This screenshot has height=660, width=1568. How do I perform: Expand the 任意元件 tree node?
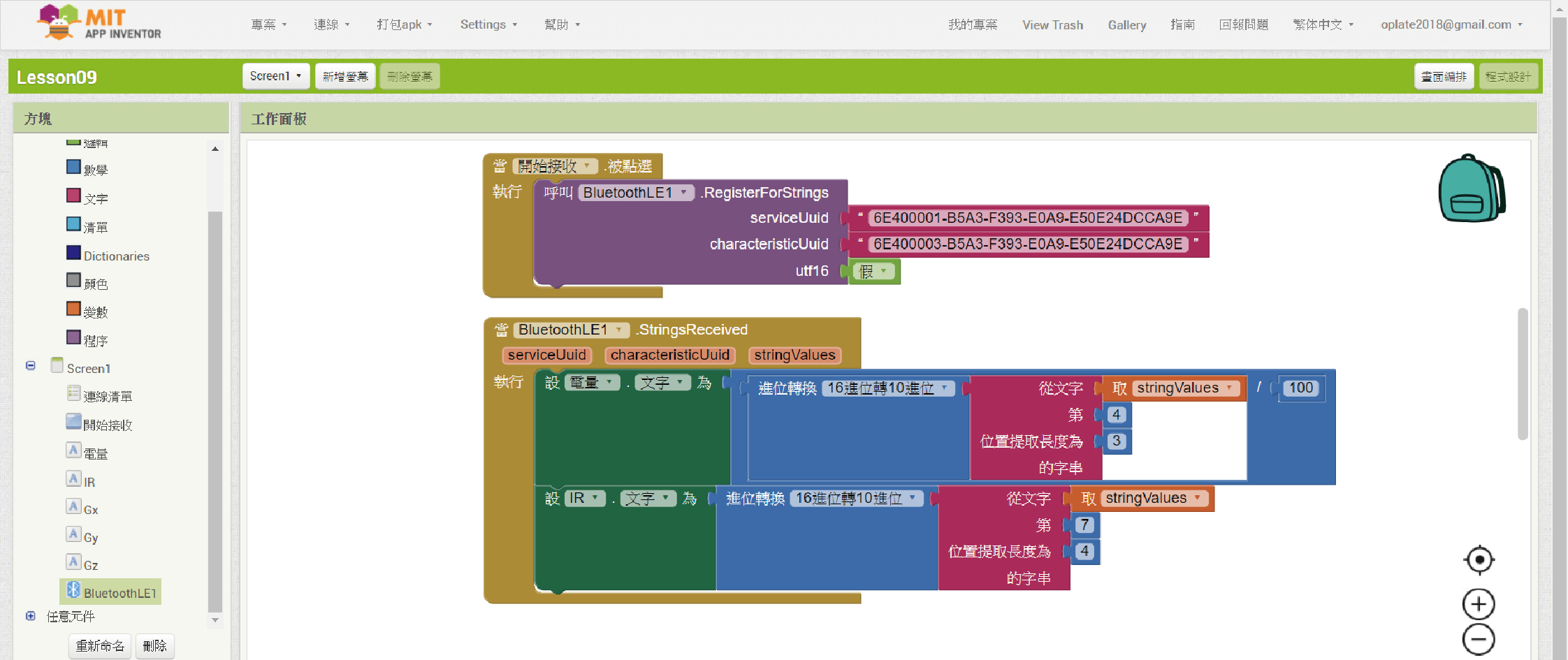point(31,616)
